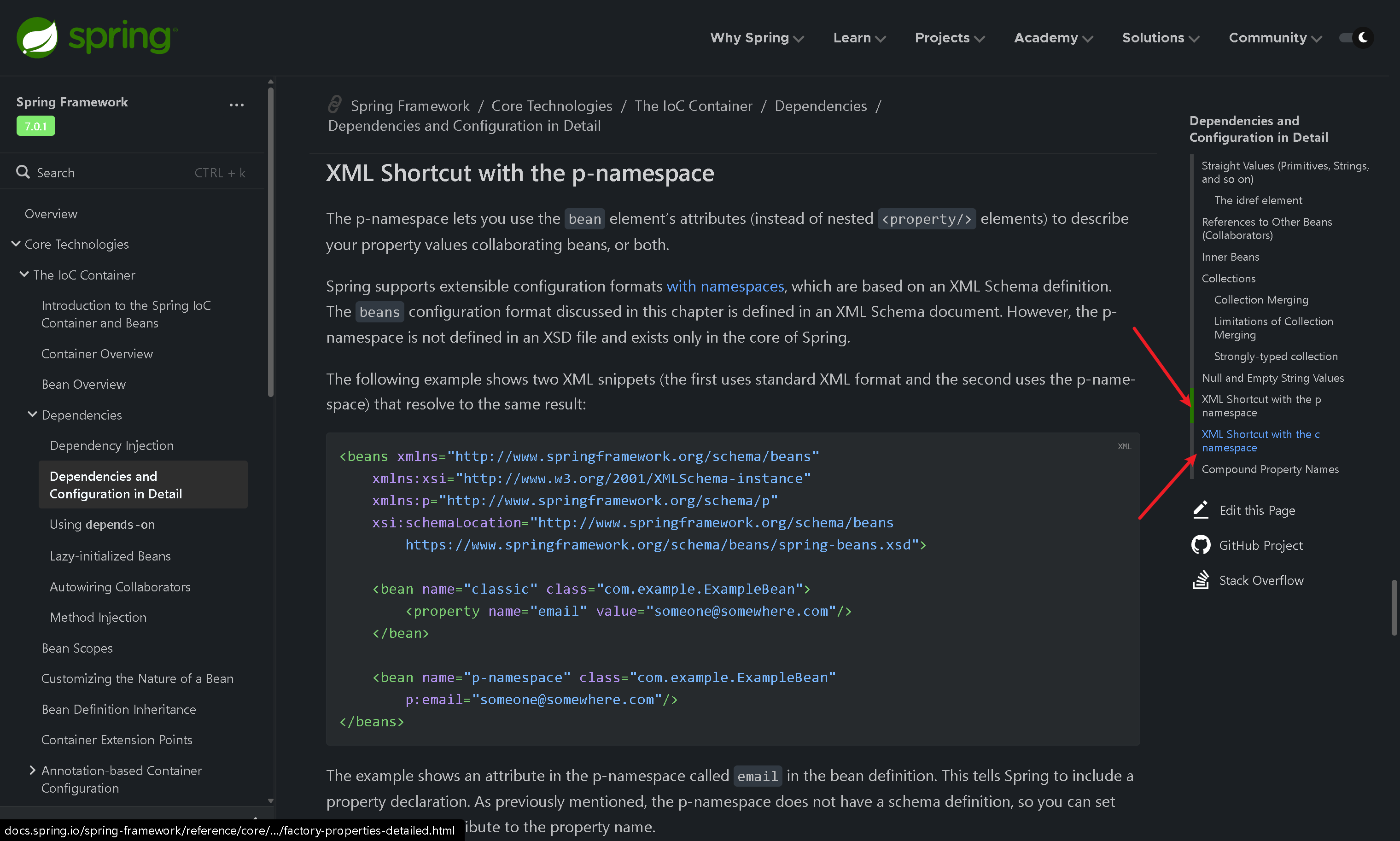This screenshot has height=841, width=1400.
Task: Open the Why Spring dropdown menu
Action: pyautogui.click(x=756, y=38)
